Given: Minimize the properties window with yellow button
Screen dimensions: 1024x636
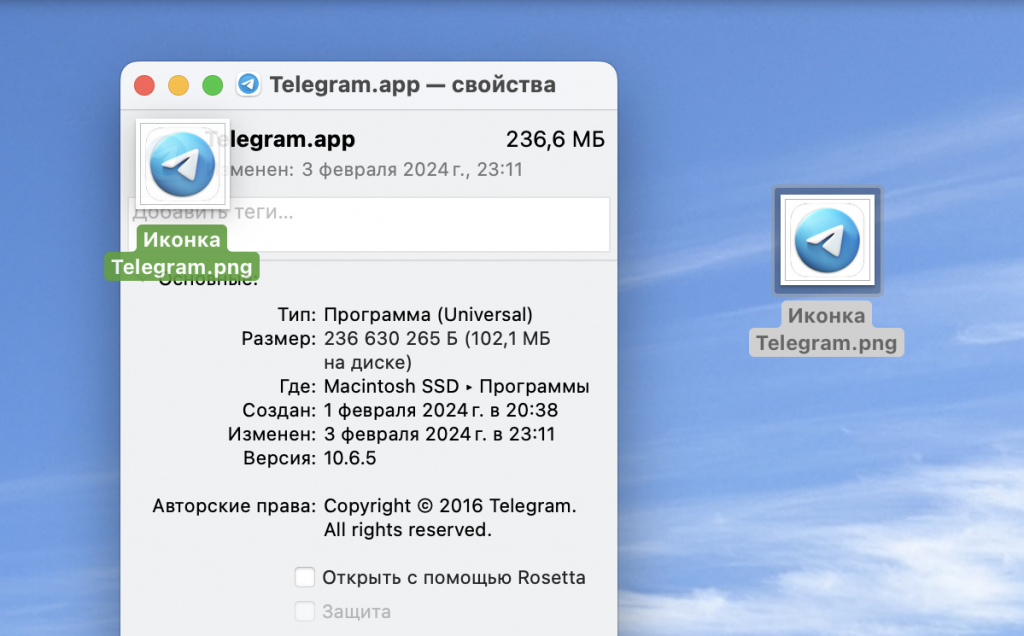Looking at the screenshot, I should [178, 85].
